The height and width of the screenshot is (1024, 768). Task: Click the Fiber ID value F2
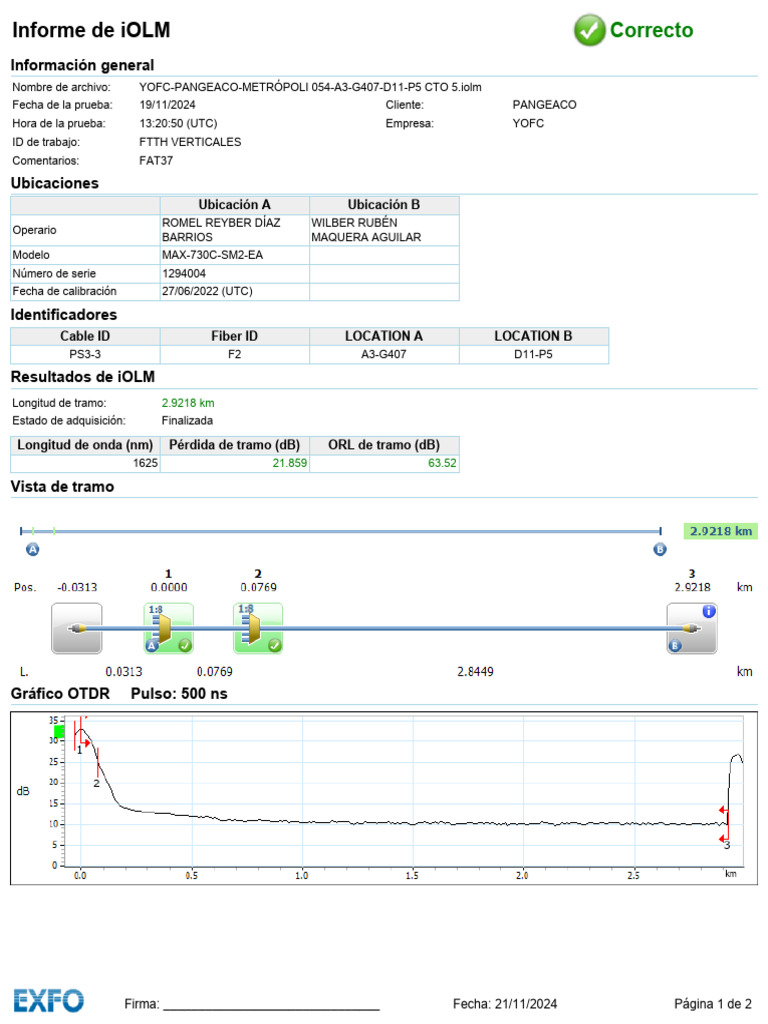(x=234, y=354)
